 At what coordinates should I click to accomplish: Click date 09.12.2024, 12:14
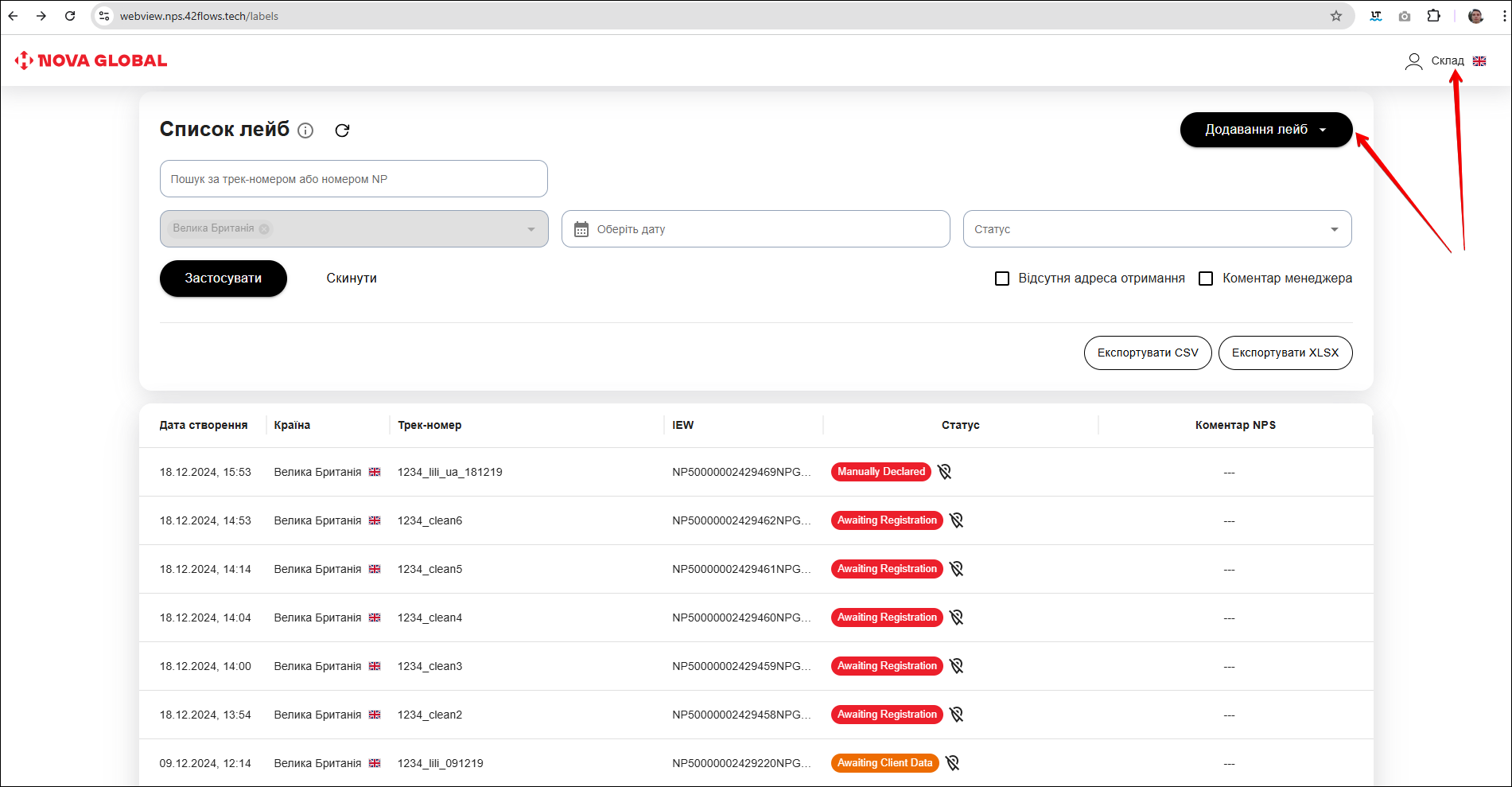pyautogui.click(x=205, y=763)
